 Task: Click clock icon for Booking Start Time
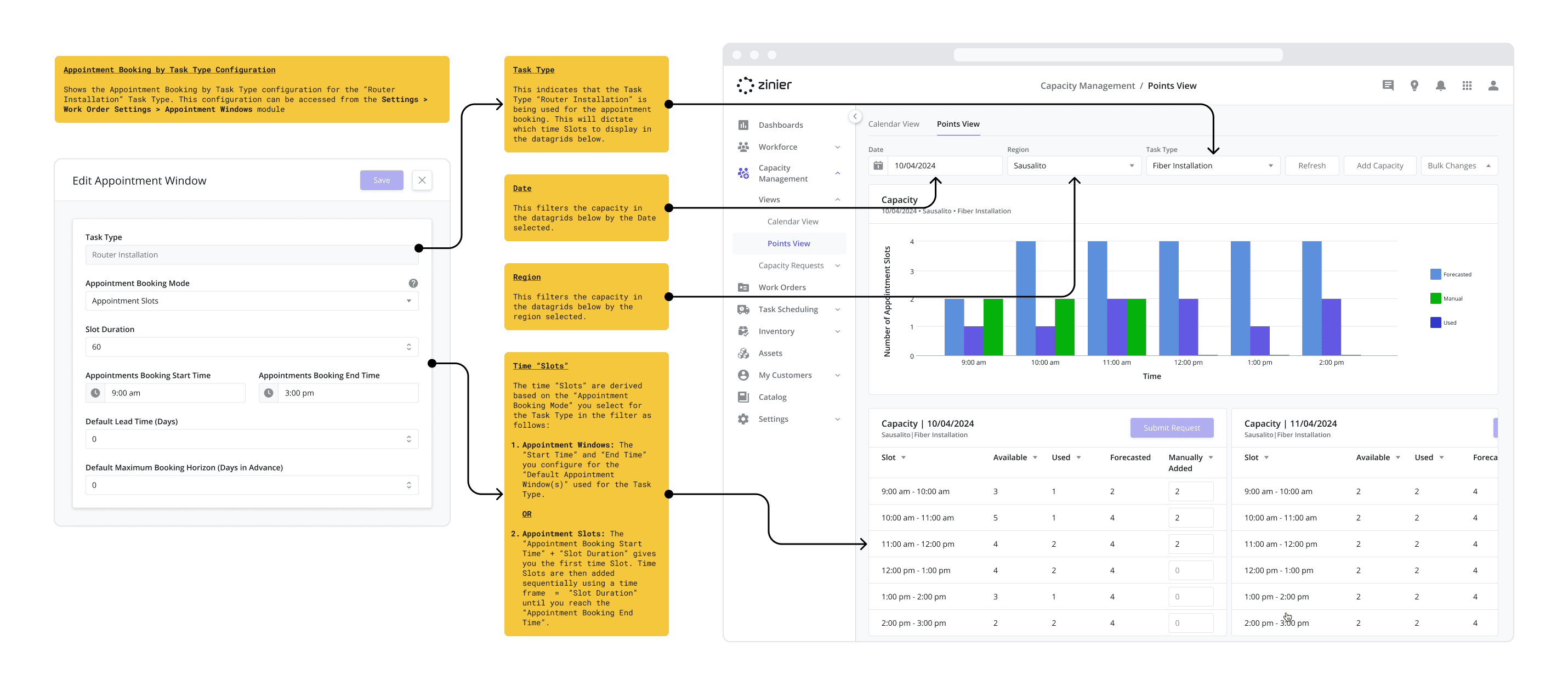95,393
